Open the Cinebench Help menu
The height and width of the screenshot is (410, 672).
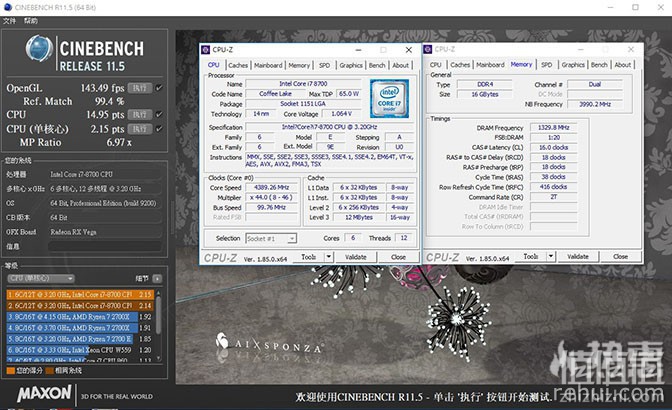[30, 21]
